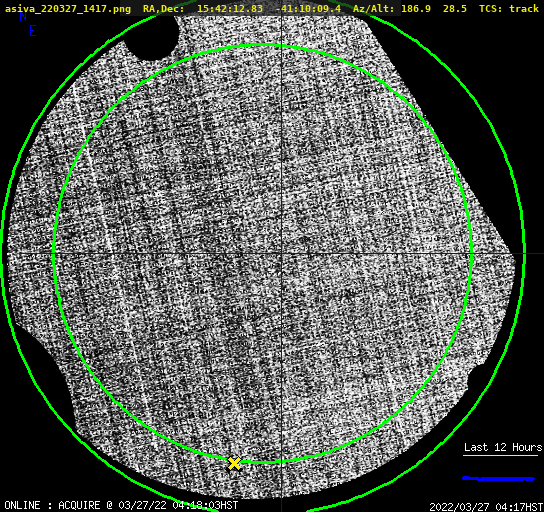Click the right ascension value 15:42:12.83
Viewport: 544px width, 512px height.
[x=230, y=8]
